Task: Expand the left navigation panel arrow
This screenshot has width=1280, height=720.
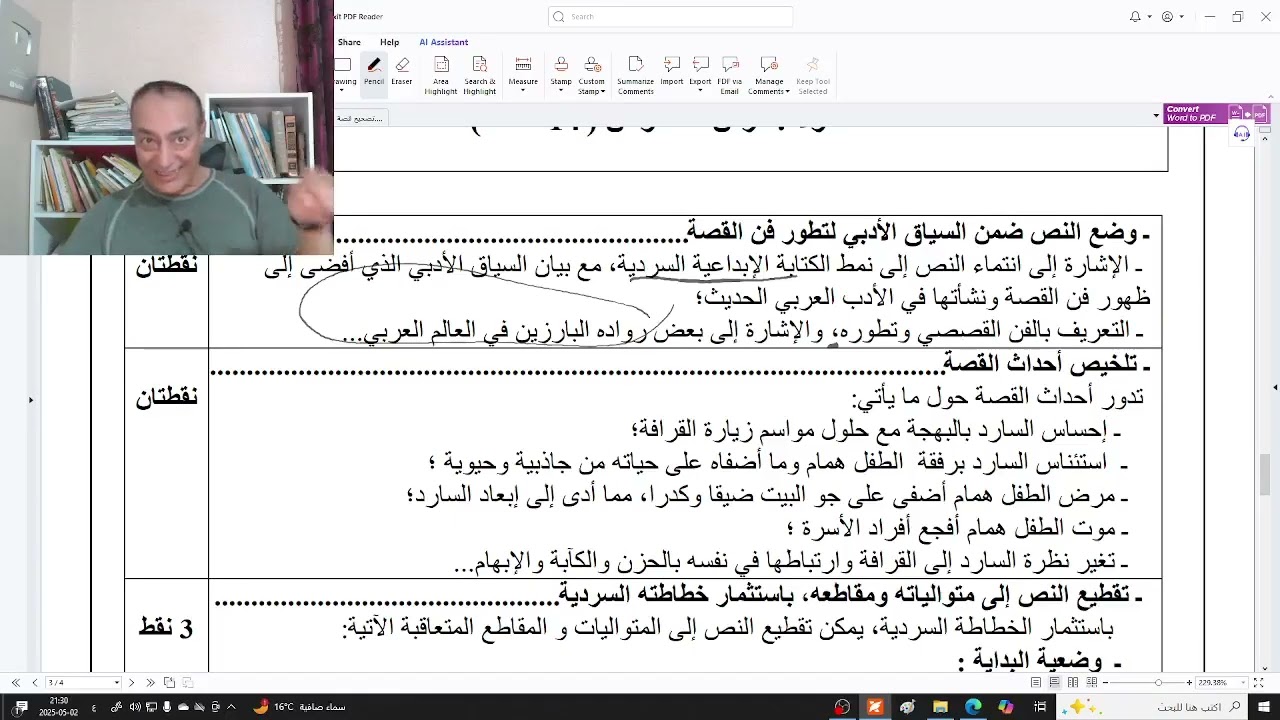Action: coord(31,400)
